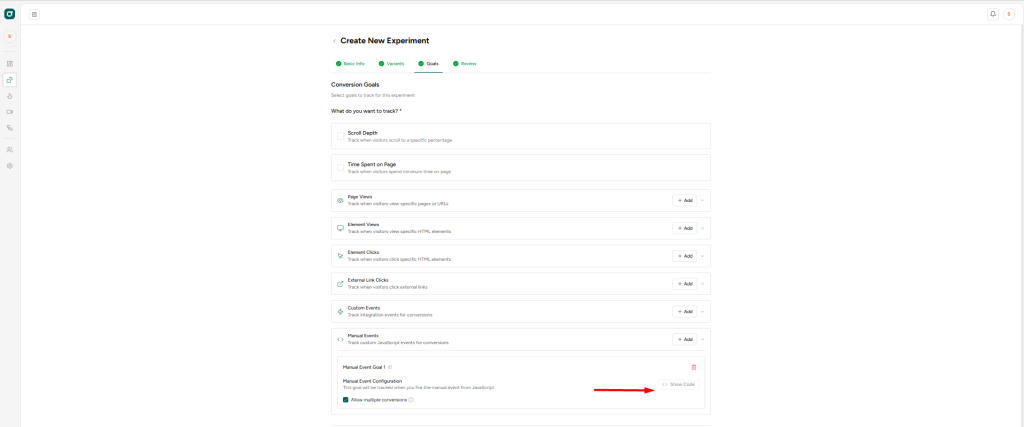
Task: Open the dashboard grid icon in sidebar
Action: pyautogui.click(x=10, y=63)
